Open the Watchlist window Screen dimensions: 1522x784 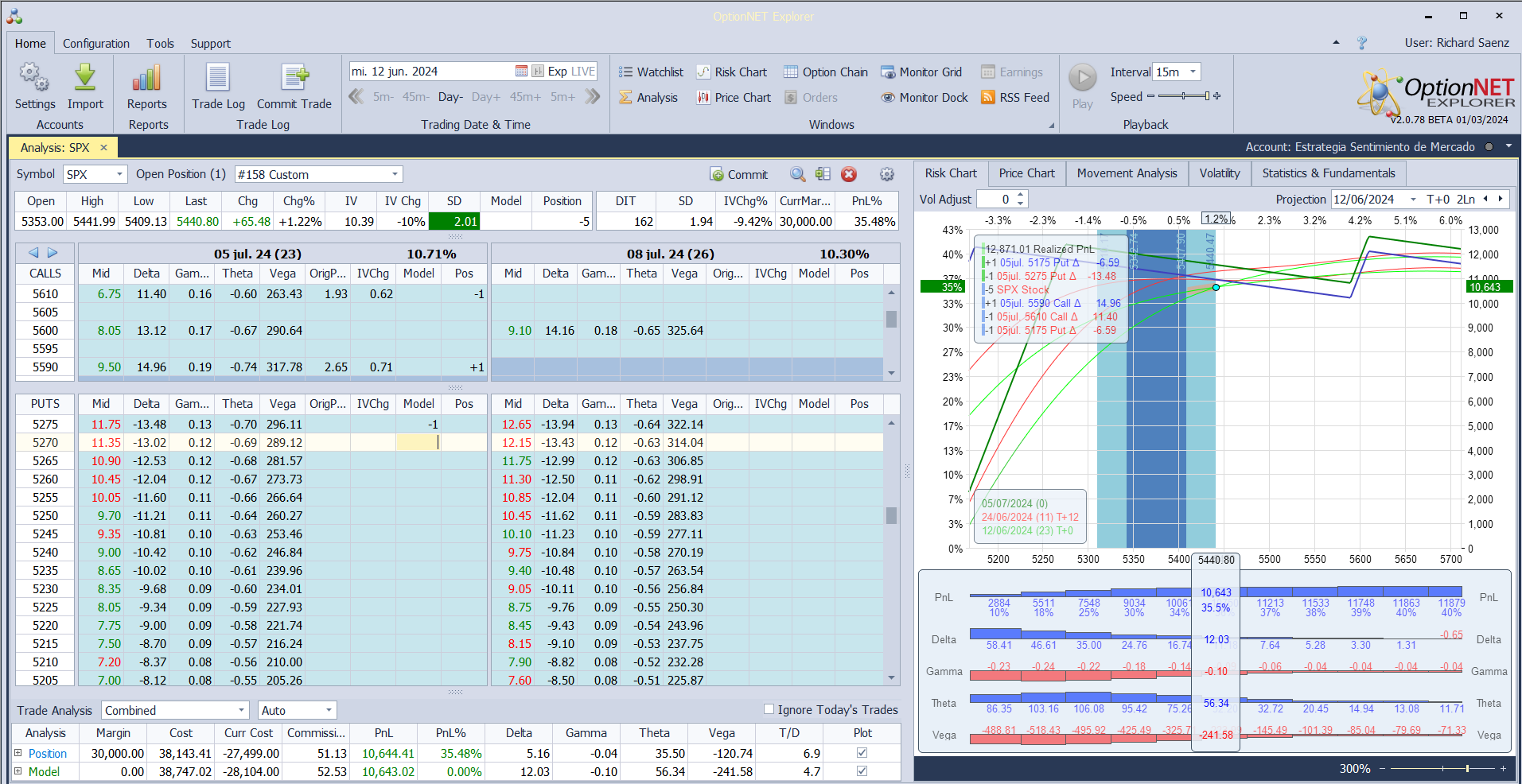tap(651, 72)
